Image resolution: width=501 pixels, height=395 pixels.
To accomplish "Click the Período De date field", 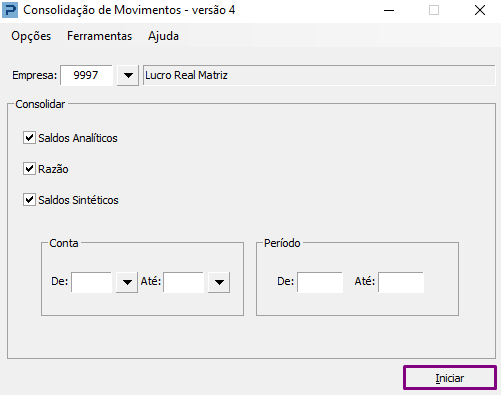I will pyautogui.click(x=320, y=282).
